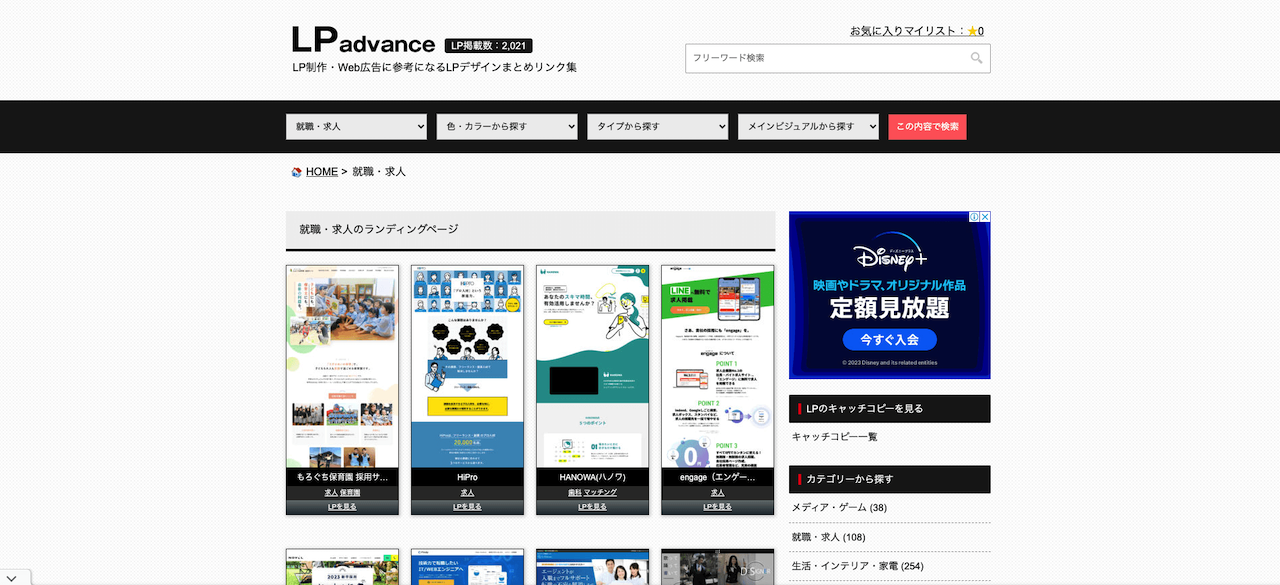The image size is (1280, 585).
Task: Open the 就職・求人 category dropdown
Action: (x=356, y=126)
